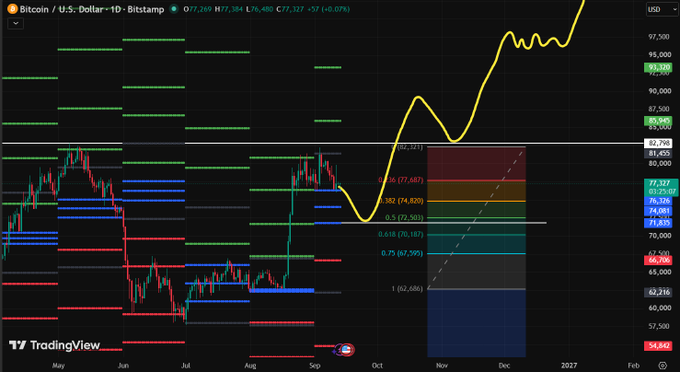
Task: Select the blue 74,081 price label
Action: [x=659, y=211]
